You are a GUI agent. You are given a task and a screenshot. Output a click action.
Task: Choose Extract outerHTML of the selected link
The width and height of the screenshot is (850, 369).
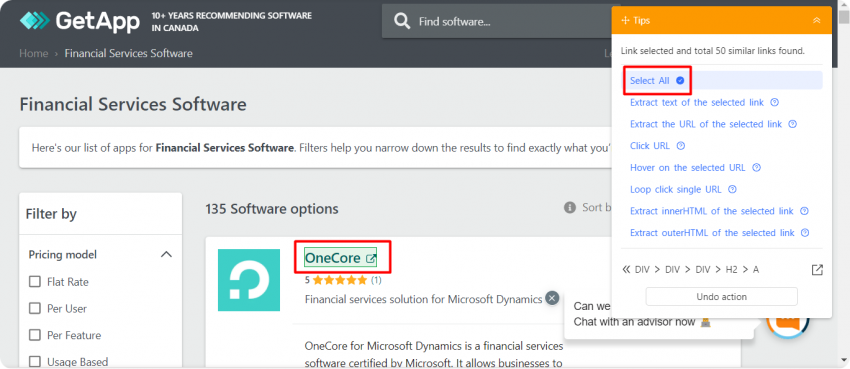pyautogui.click(x=712, y=232)
